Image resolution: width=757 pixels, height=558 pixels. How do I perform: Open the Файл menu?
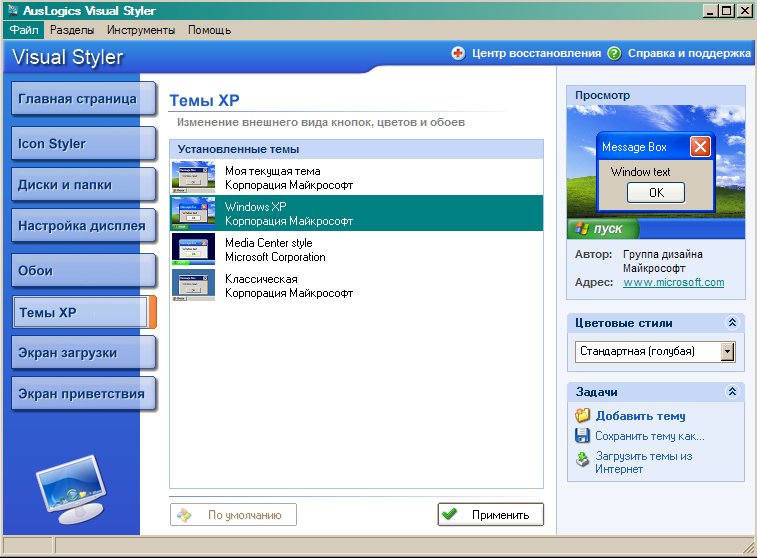click(x=24, y=30)
